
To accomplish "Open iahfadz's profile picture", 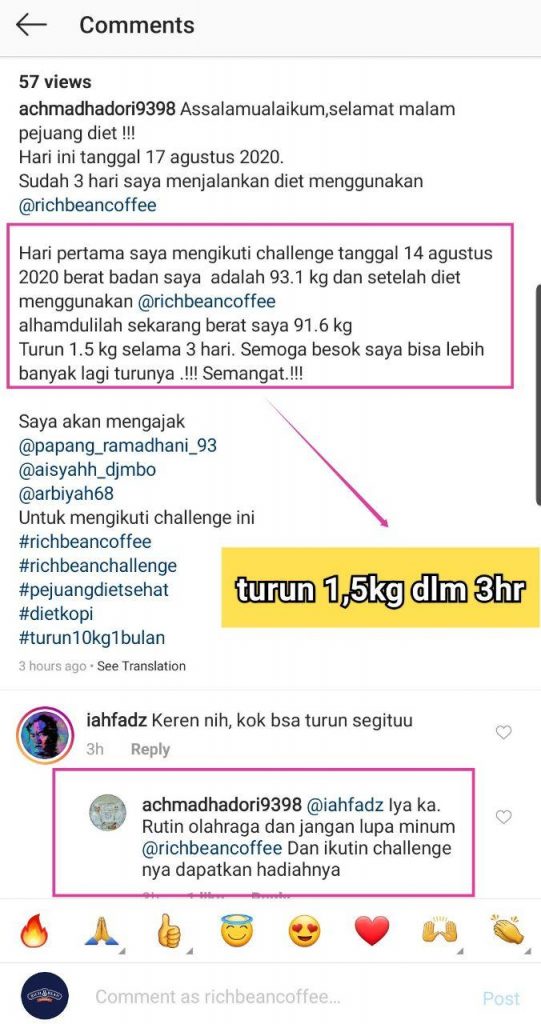I will tap(46, 735).
